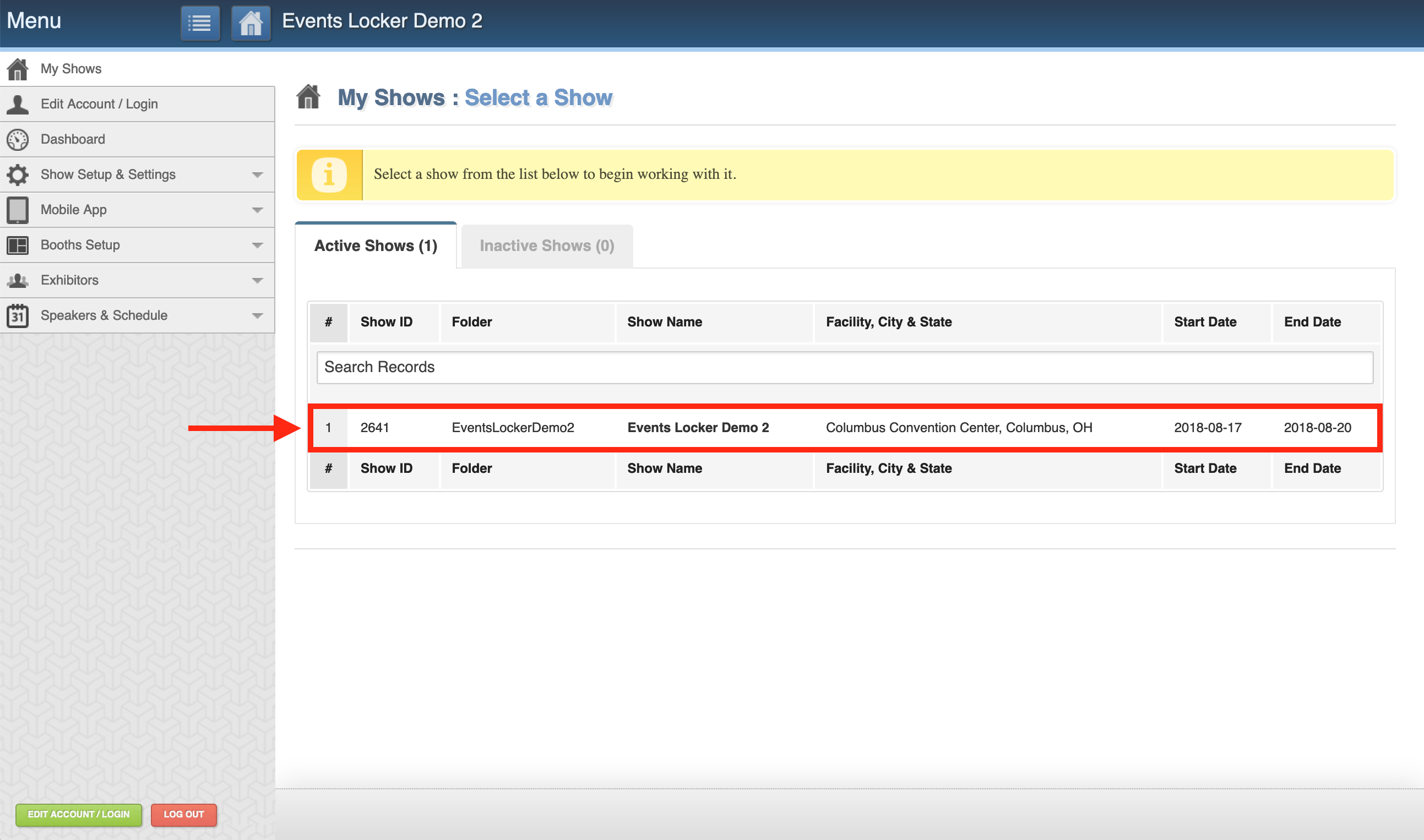
Task: Click the footer Start Date column label
Action: tap(1205, 468)
